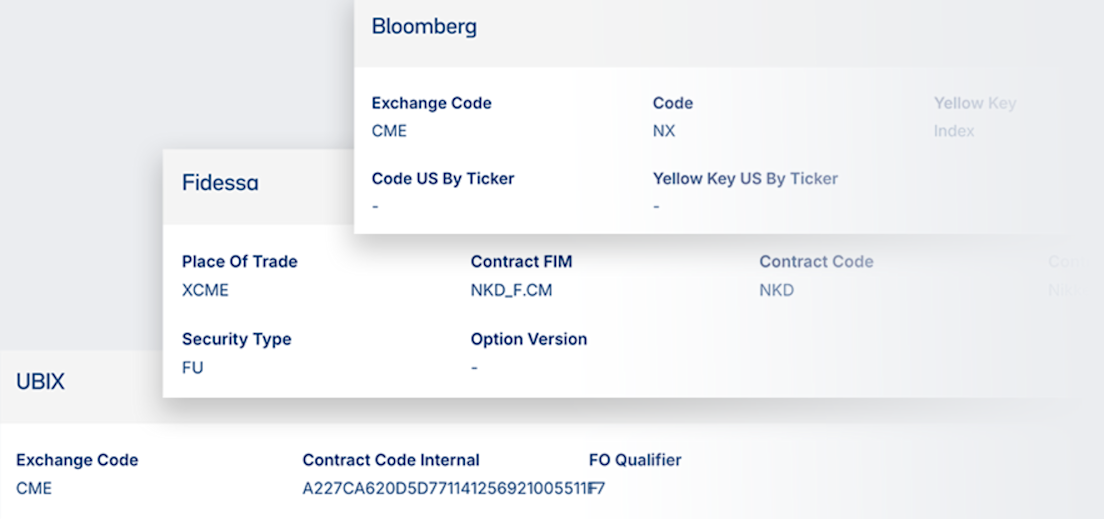Screen dimensions: 1104x519
Task: Click the NKD contract code value
Action: coord(777,290)
